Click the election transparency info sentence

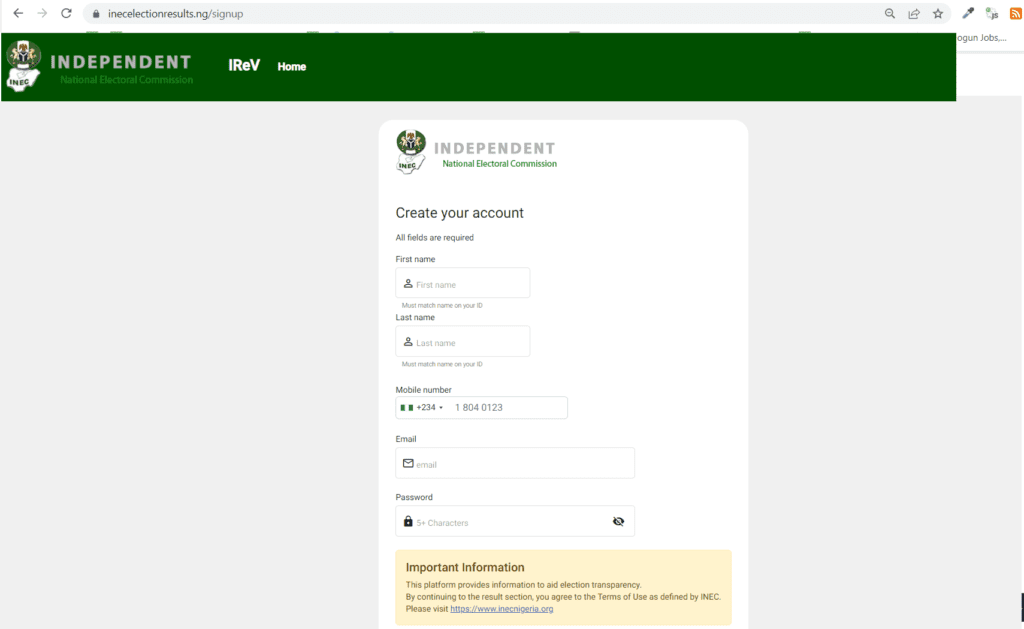[x=523, y=585]
